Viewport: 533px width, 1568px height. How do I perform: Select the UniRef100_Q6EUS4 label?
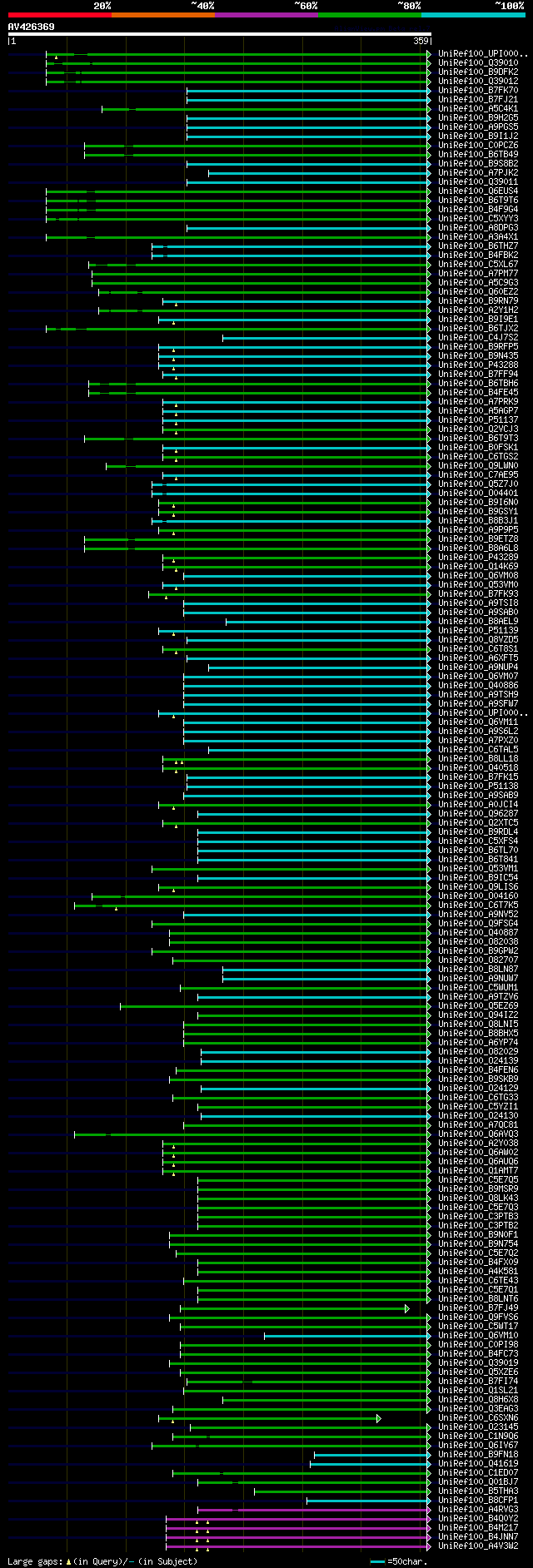(478, 191)
